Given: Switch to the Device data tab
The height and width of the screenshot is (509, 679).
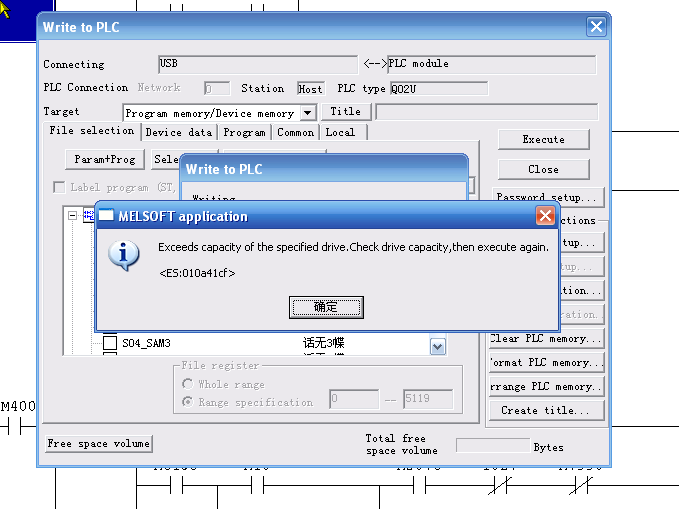Looking at the screenshot, I should (x=178, y=132).
